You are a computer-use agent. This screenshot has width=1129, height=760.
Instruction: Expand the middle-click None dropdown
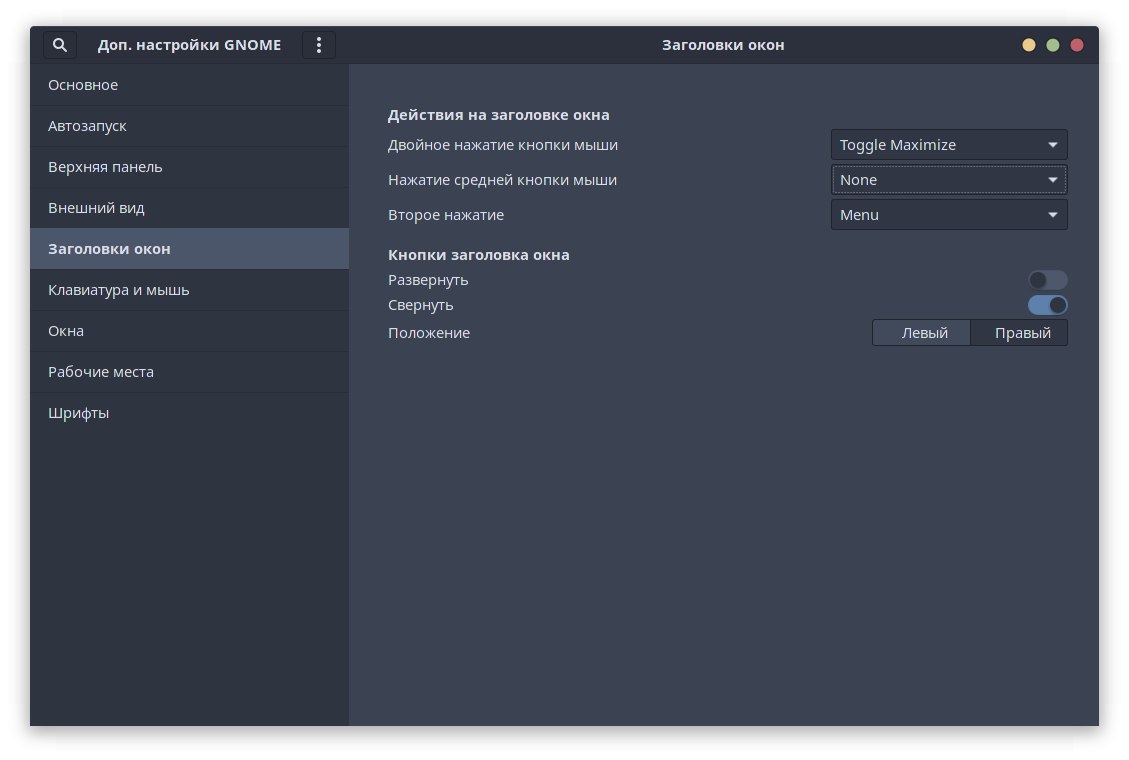(x=949, y=180)
